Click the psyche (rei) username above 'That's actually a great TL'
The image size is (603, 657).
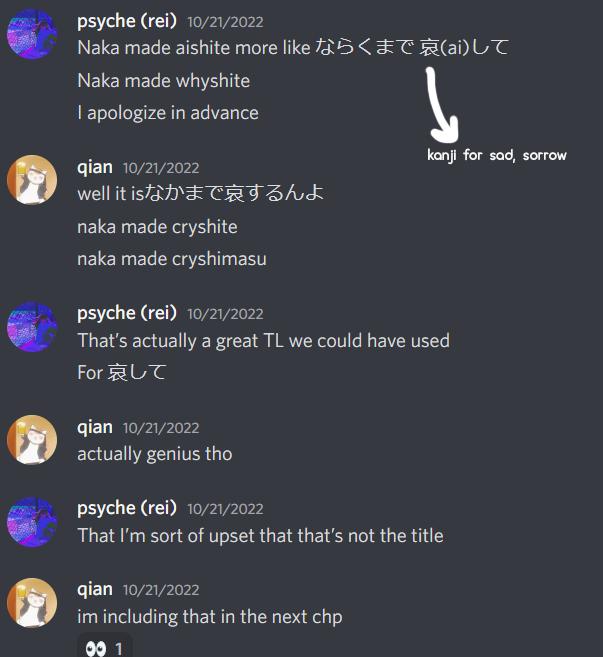(x=127, y=313)
